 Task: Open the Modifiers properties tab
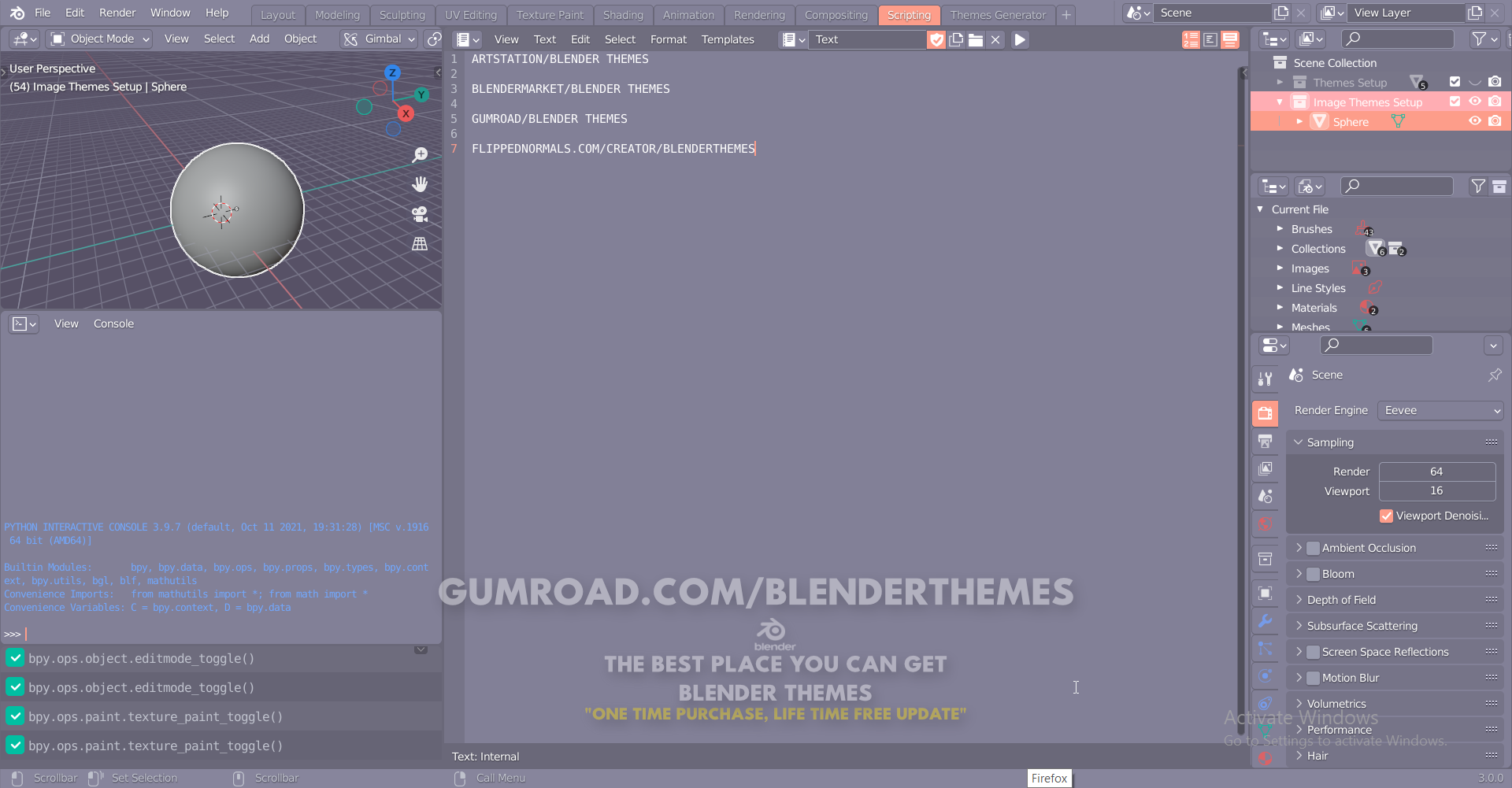(x=1266, y=620)
